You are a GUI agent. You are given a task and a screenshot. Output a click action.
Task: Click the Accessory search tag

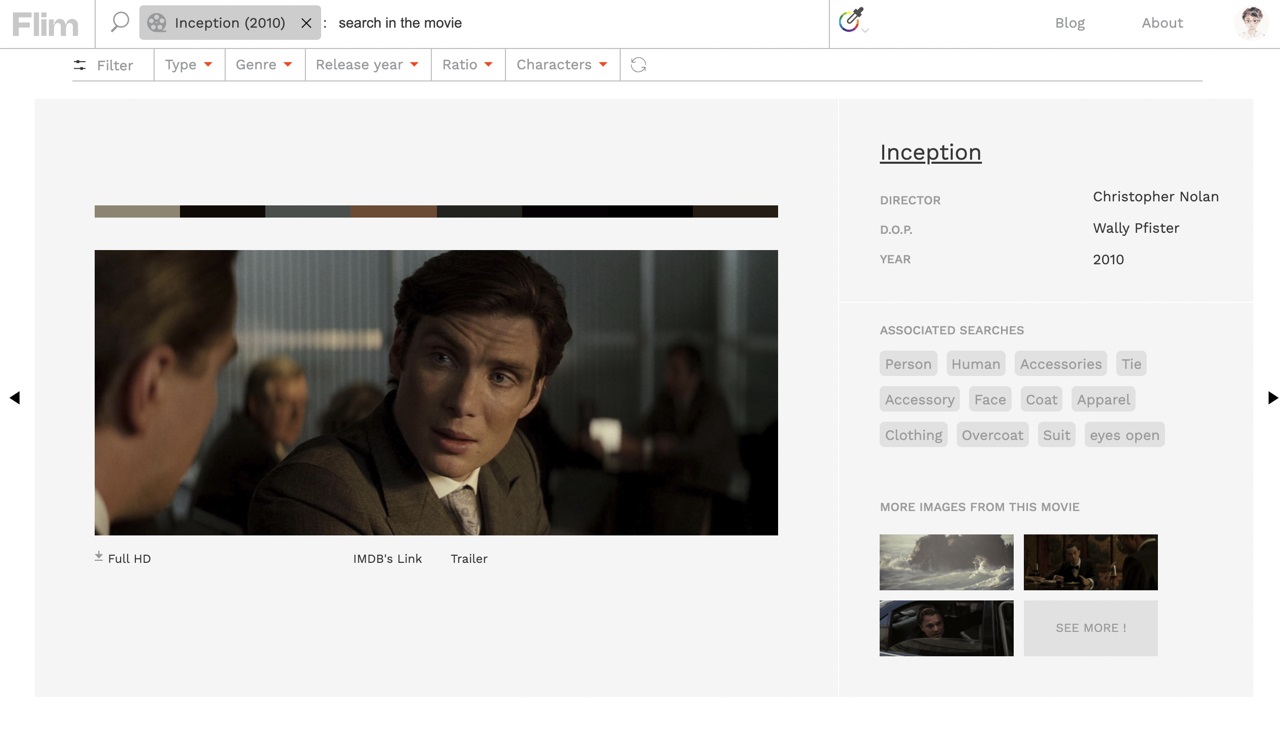(920, 400)
